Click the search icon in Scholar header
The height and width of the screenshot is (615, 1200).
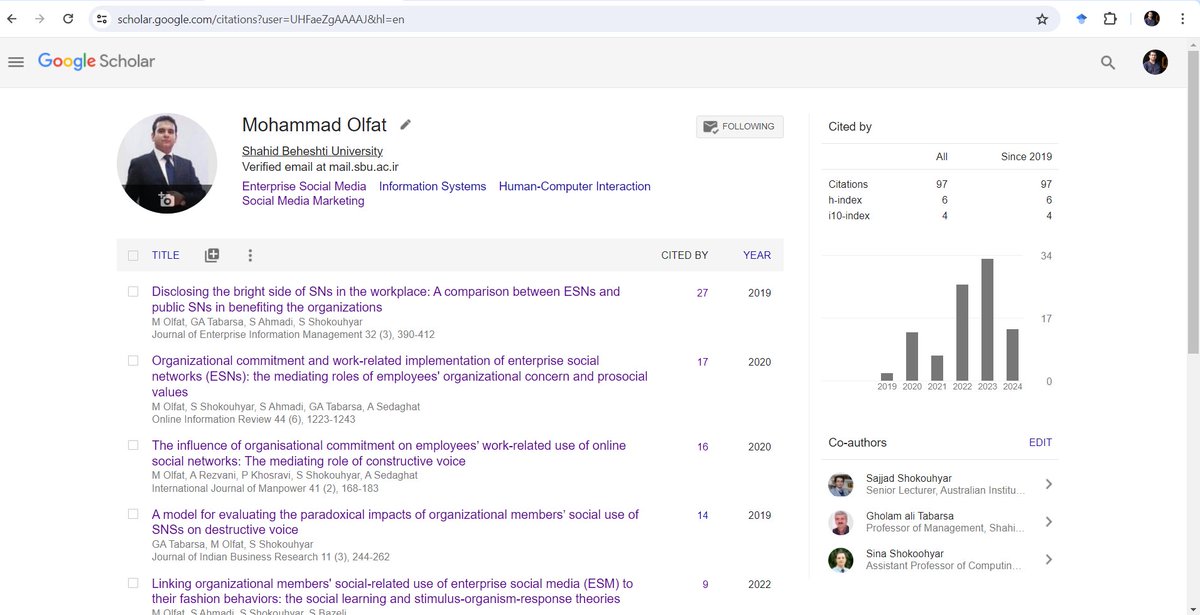[x=1107, y=61]
